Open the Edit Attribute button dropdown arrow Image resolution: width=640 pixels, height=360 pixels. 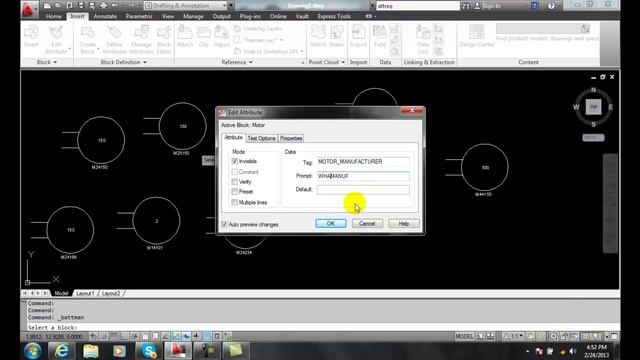click(x=69, y=49)
